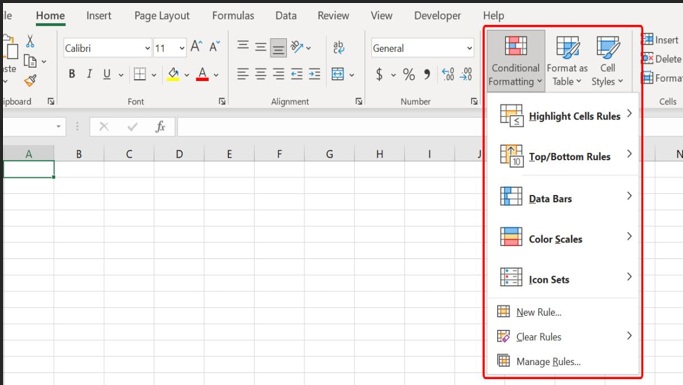Image resolution: width=683 pixels, height=385 pixels.
Task: Open the Name Box dropdown arrow
Action: [x=58, y=127]
